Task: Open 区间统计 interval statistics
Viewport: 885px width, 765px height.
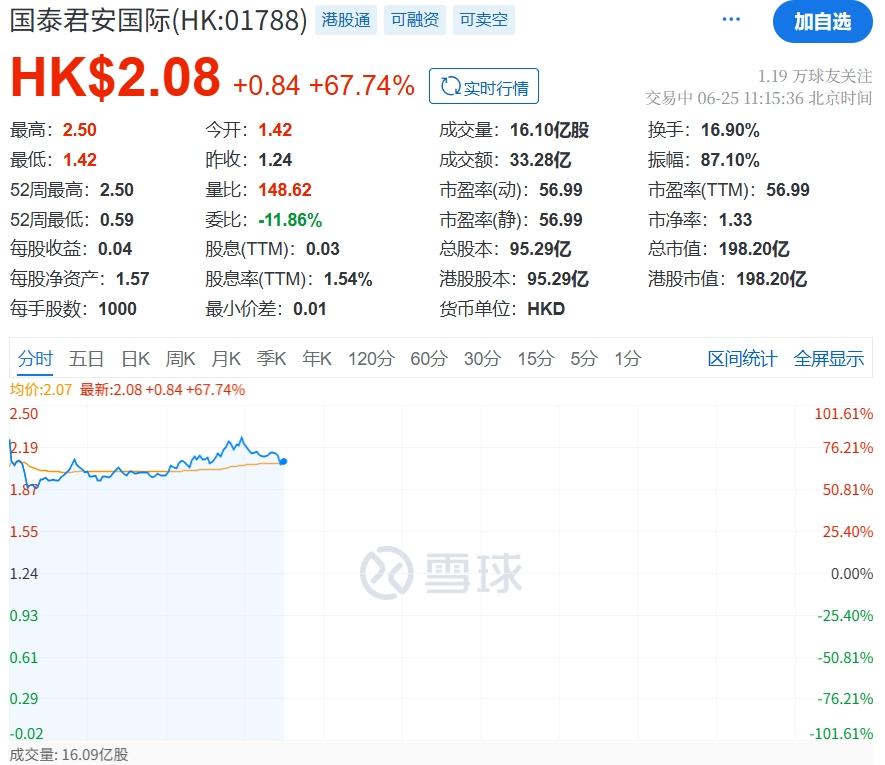Action: point(742,359)
